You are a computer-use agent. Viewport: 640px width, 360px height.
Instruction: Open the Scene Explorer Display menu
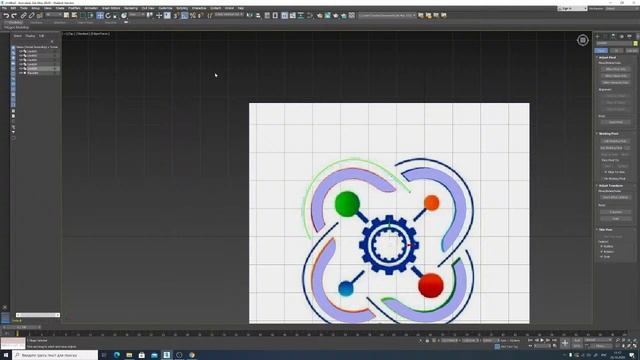coord(30,36)
